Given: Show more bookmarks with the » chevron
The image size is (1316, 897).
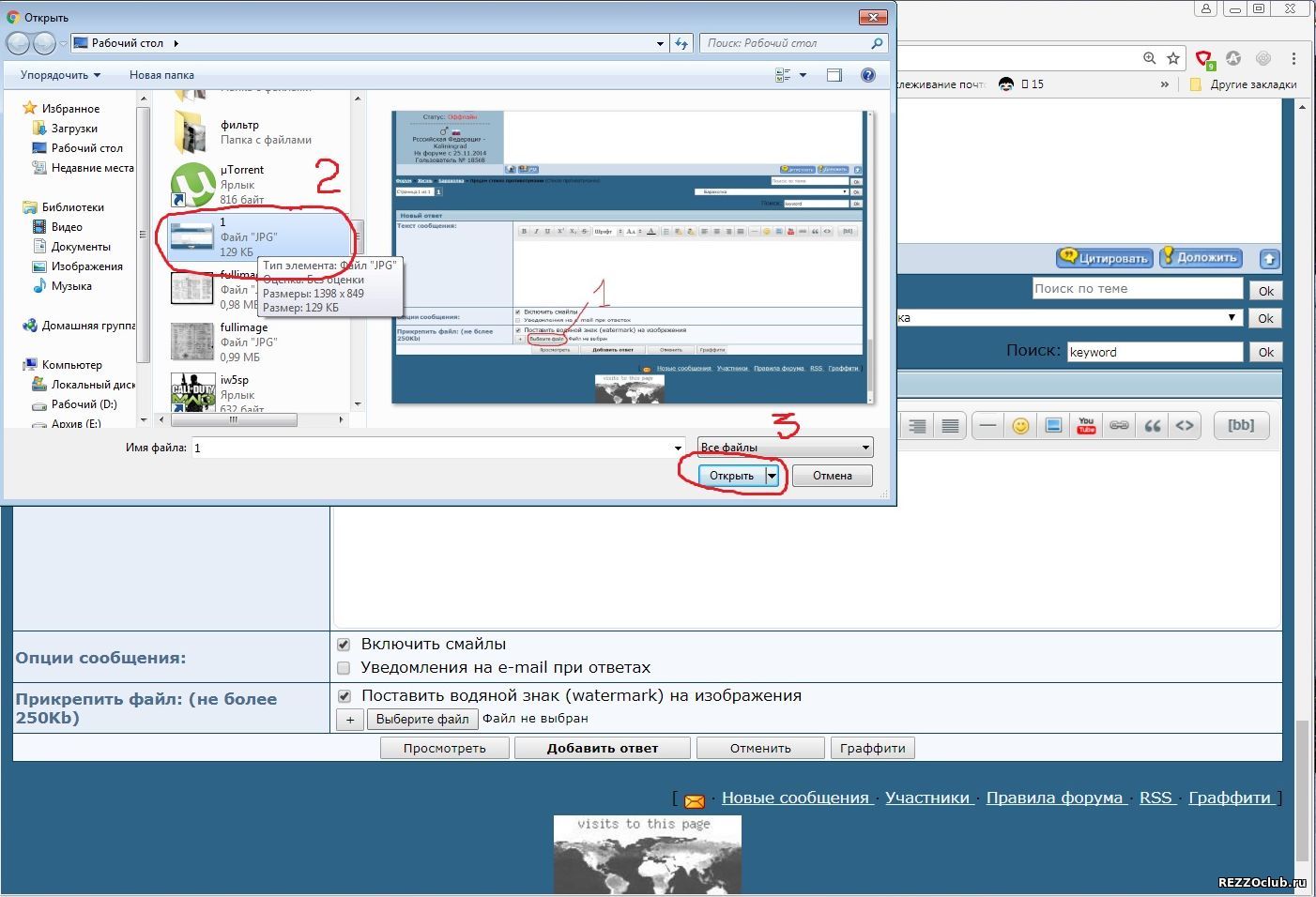Looking at the screenshot, I should (x=1165, y=84).
